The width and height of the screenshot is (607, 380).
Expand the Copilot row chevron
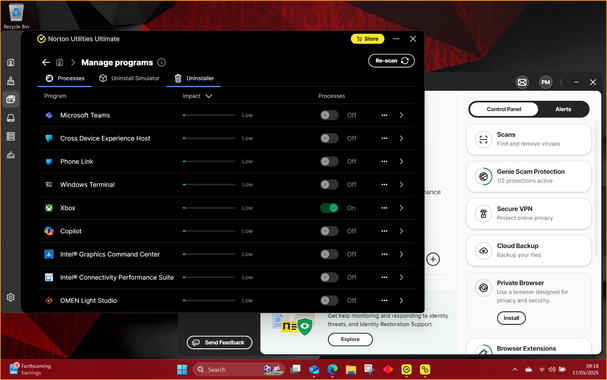(401, 231)
